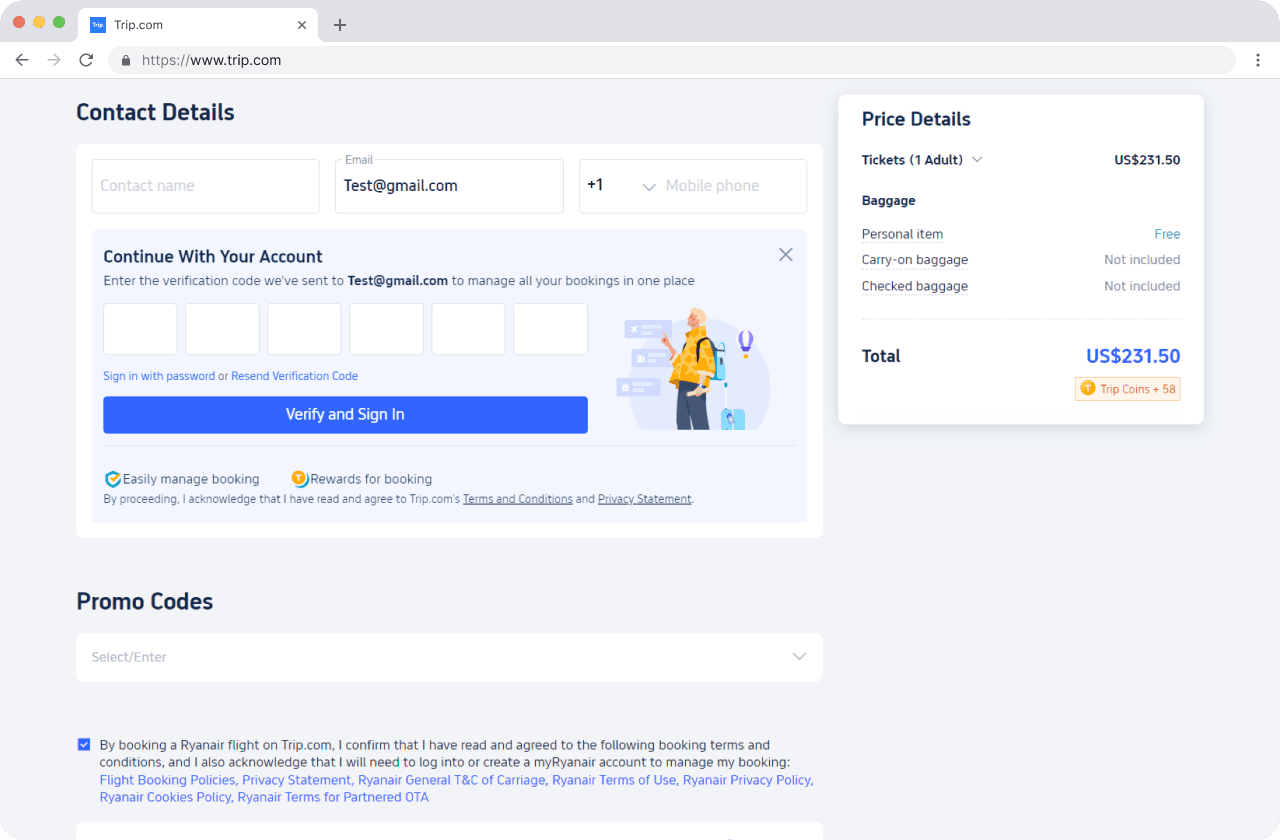
Task: Open the Ryanair Terms of Use link
Action: pyautogui.click(x=614, y=780)
